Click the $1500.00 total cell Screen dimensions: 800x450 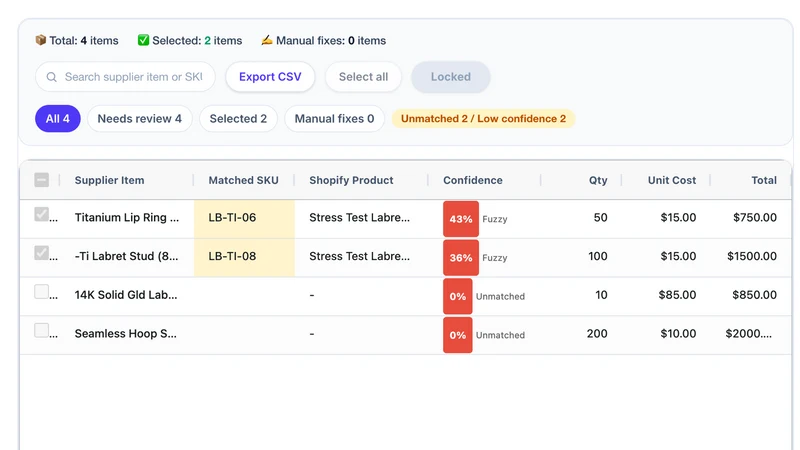(x=752, y=257)
